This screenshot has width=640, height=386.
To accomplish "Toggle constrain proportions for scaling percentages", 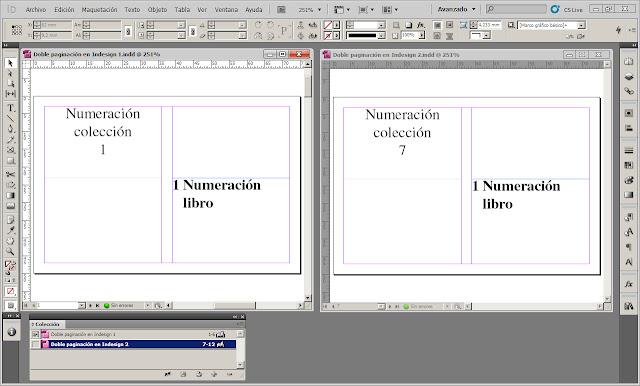I will (193, 31).
